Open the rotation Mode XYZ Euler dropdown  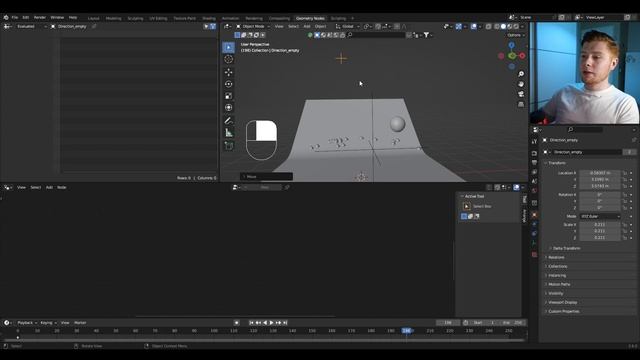click(600, 216)
